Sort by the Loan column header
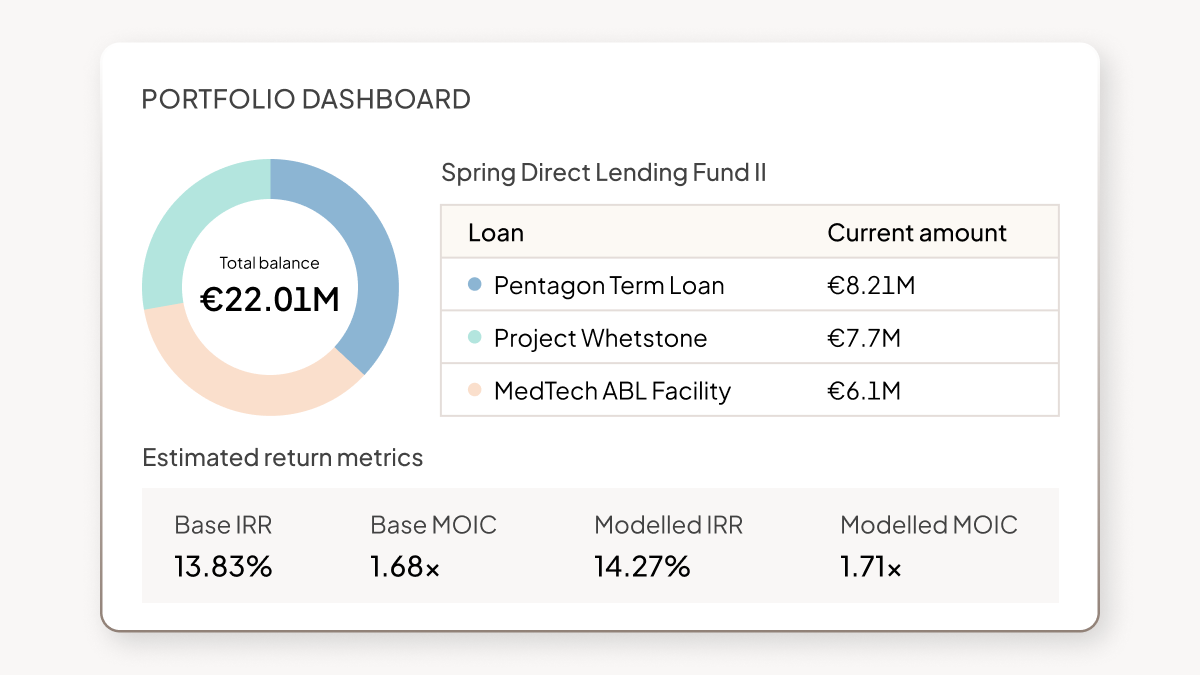1200x675 pixels. pos(496,232)
